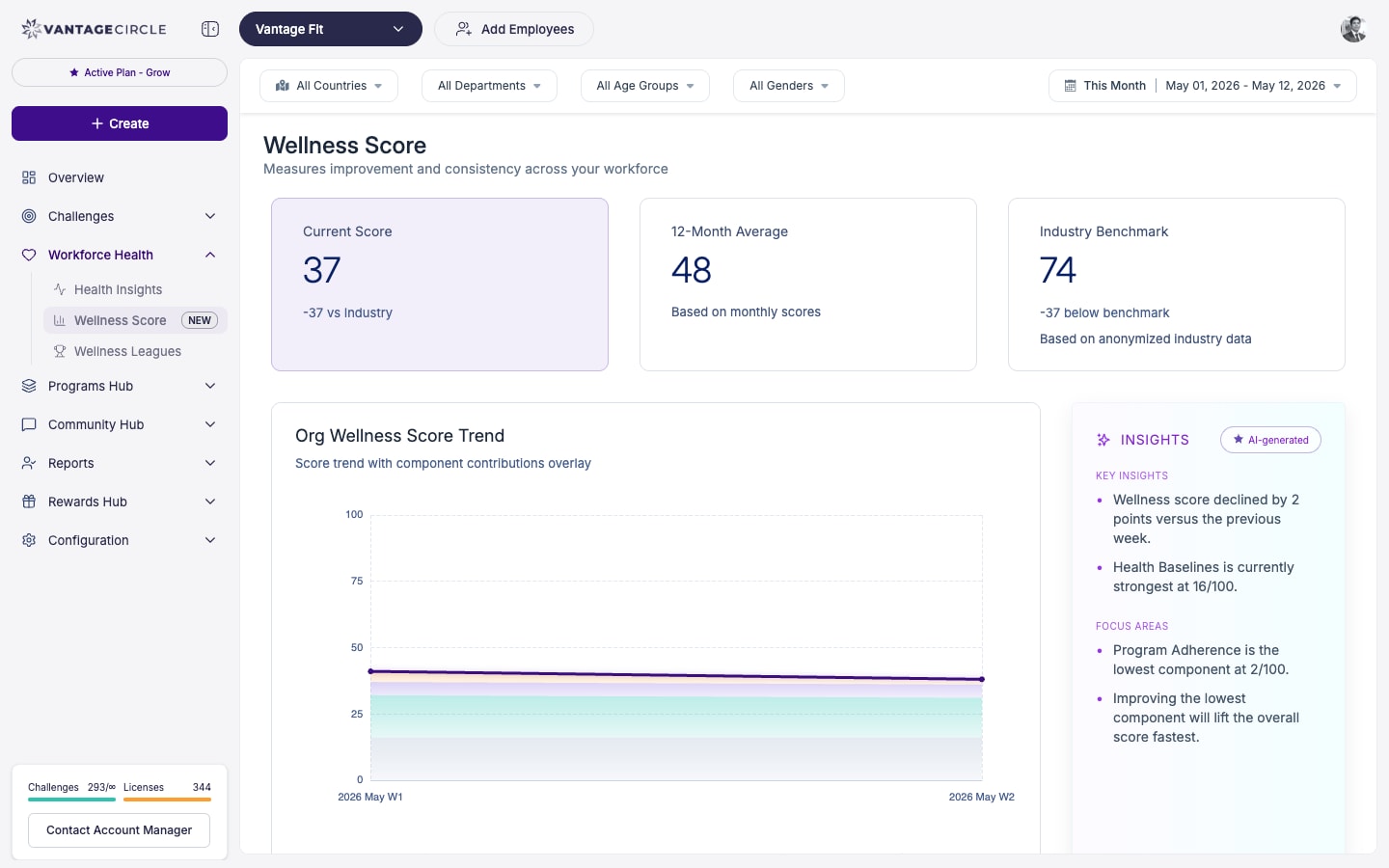This screenshot has width=1389, height=868.
Task: Click the Configuration gear icon
Action: coord(29,540)
